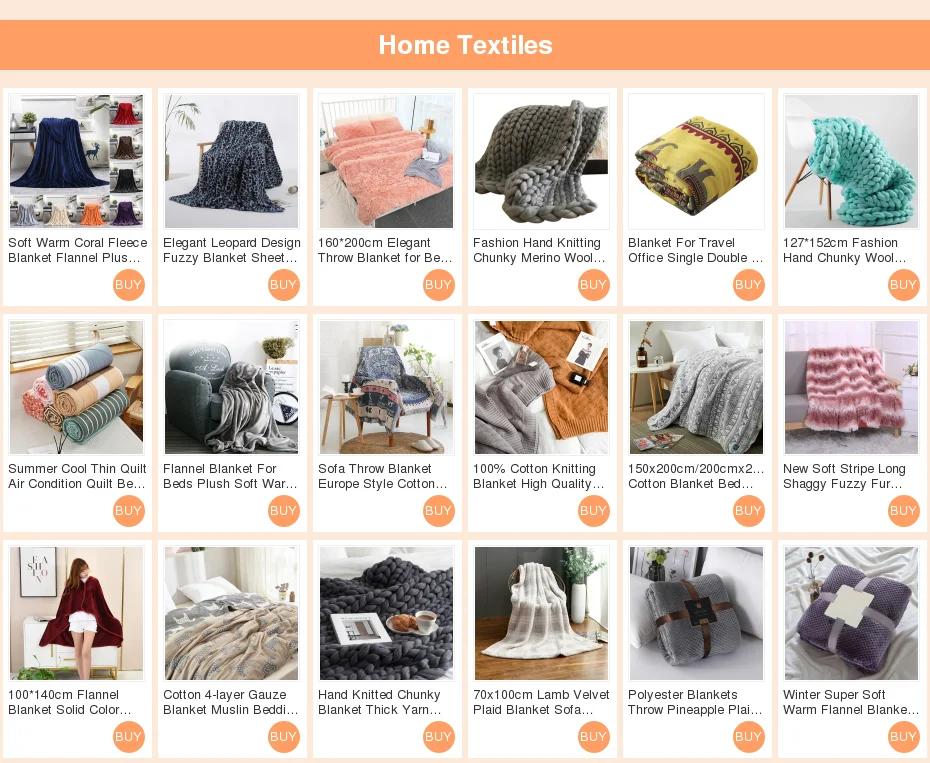930x763 pixels.
Task: Click BUY for 100% Cotton Knitting Blanket
Action: tap(593, 511)
